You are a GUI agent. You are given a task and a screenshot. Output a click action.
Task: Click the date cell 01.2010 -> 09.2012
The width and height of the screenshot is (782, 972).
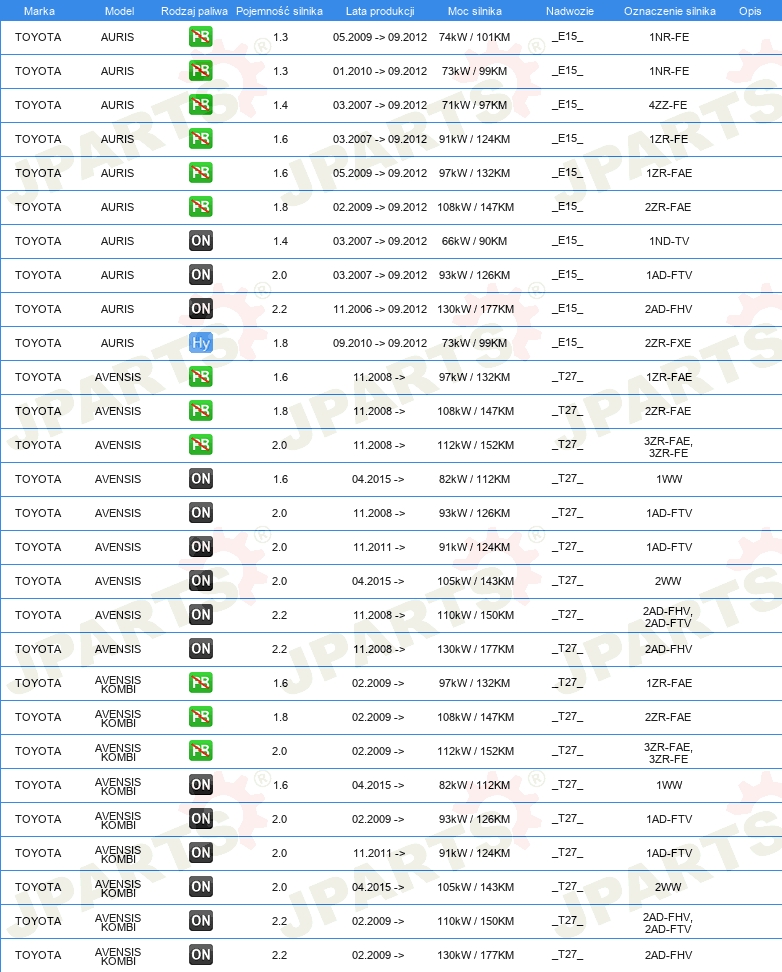[x=380, y=71]
